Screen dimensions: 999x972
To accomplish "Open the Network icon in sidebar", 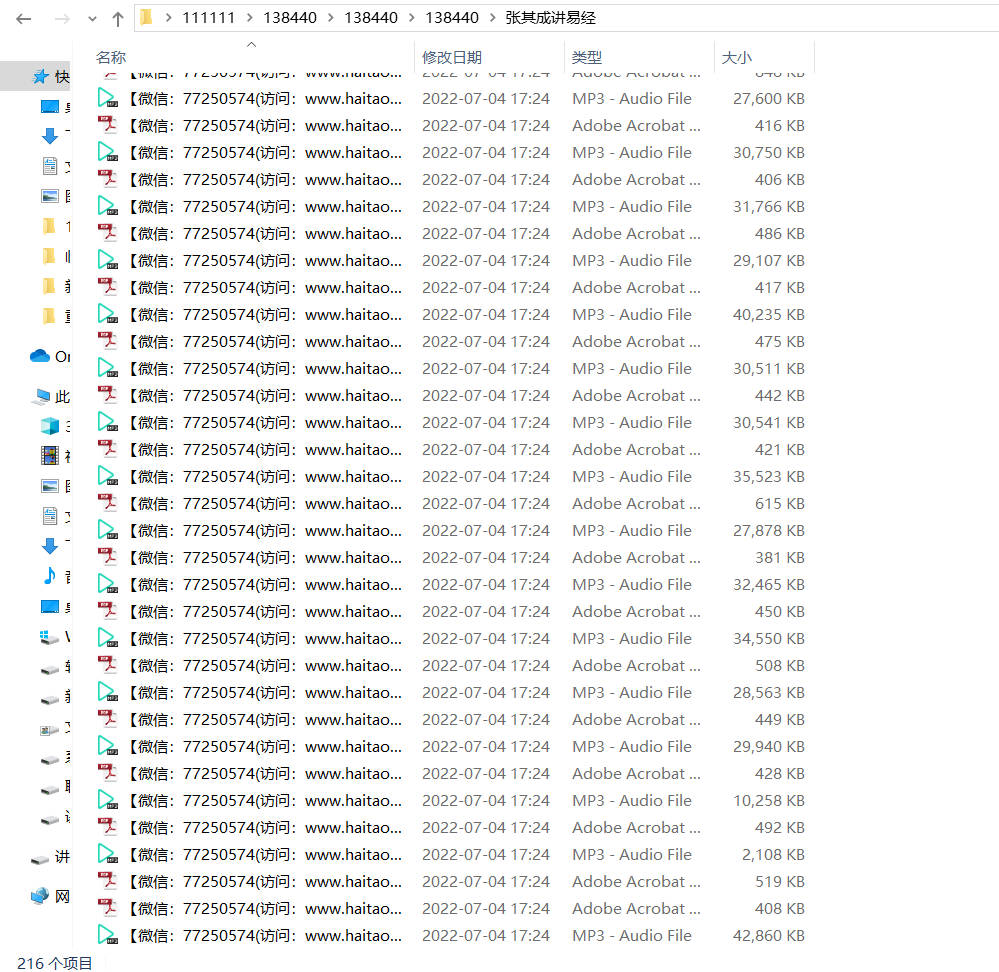I will (40, 896).
